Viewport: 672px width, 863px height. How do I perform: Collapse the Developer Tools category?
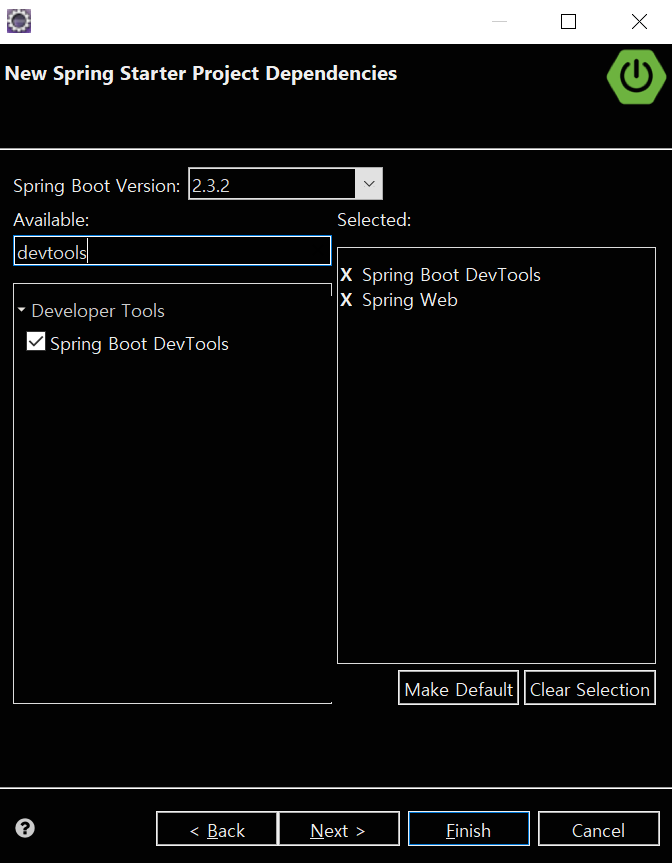[21, 310]
